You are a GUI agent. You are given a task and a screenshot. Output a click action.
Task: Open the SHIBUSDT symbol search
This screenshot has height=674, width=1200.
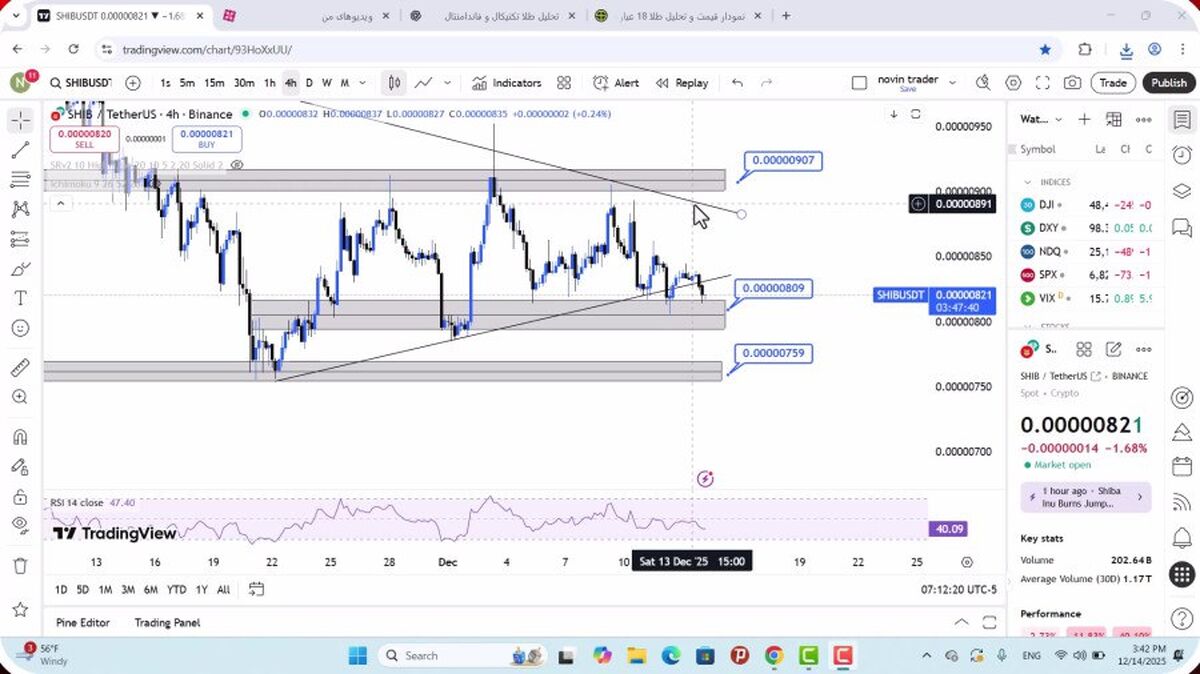pos(80,83)
